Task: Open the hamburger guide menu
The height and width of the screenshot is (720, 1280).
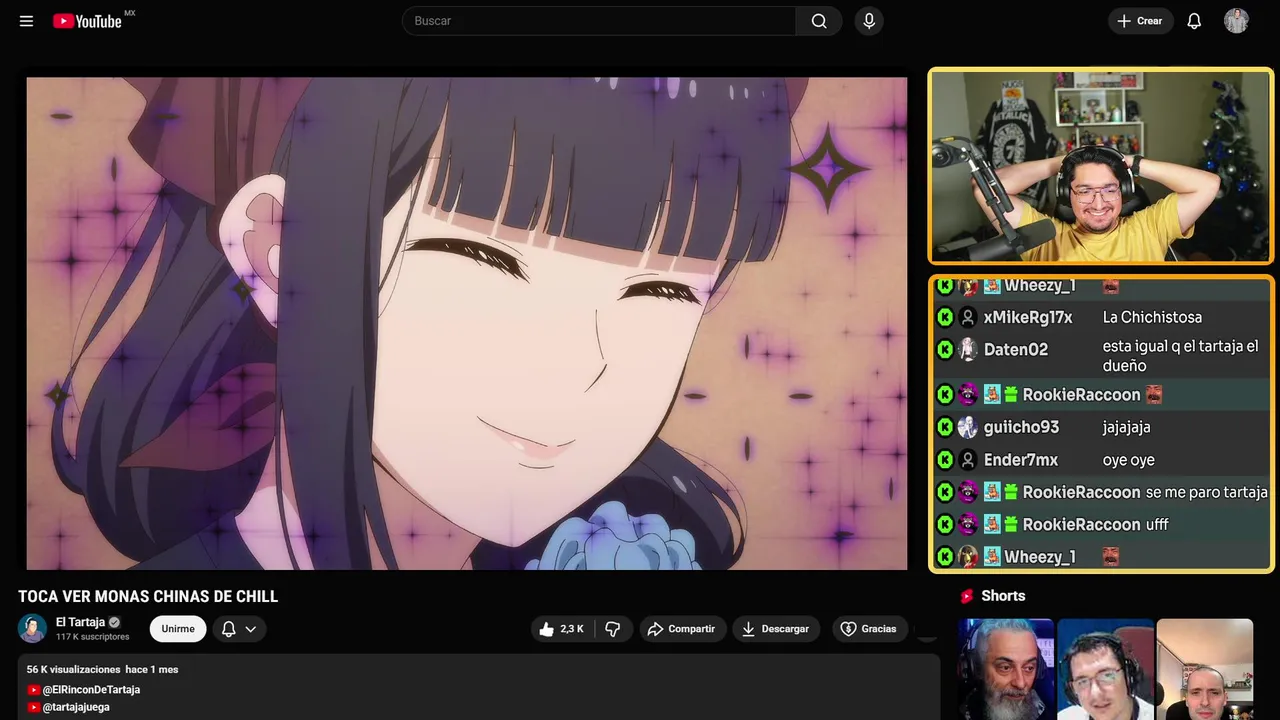Action: 26,21
